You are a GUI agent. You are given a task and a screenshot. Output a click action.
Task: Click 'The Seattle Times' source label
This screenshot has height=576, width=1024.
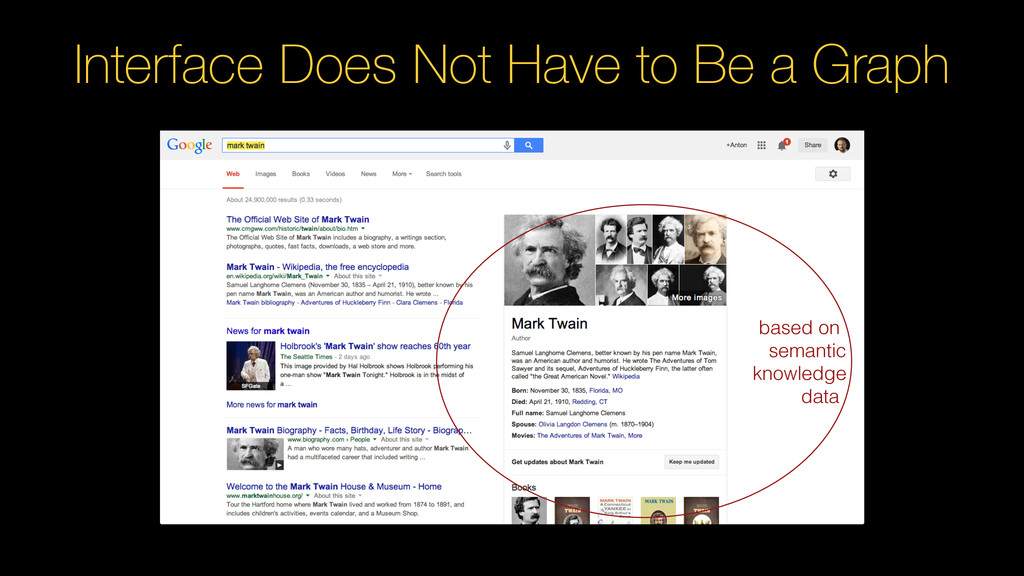point(306,357)
